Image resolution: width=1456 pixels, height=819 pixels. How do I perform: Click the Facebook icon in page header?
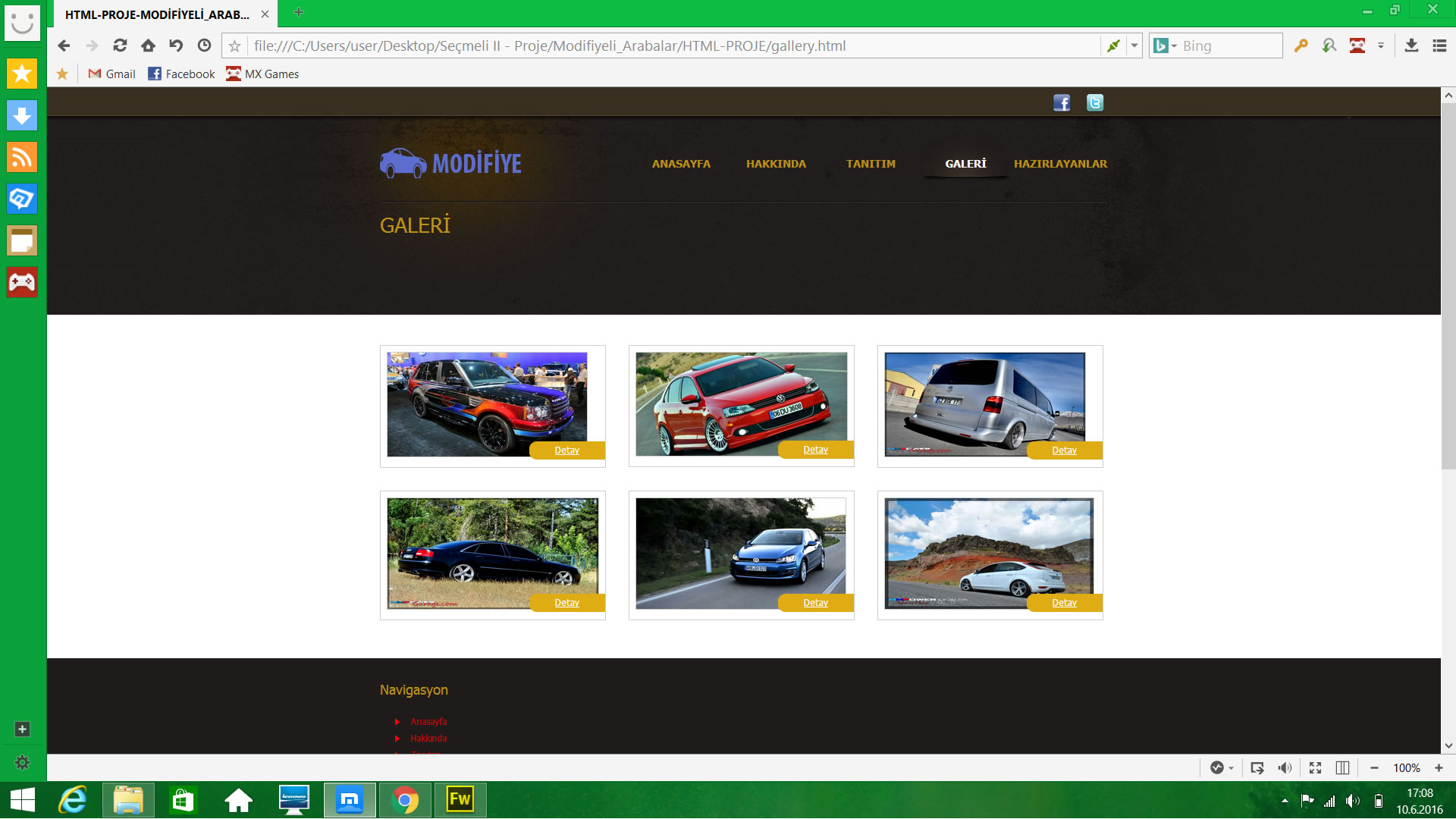pyautogui.click(x=1061, y=102)
